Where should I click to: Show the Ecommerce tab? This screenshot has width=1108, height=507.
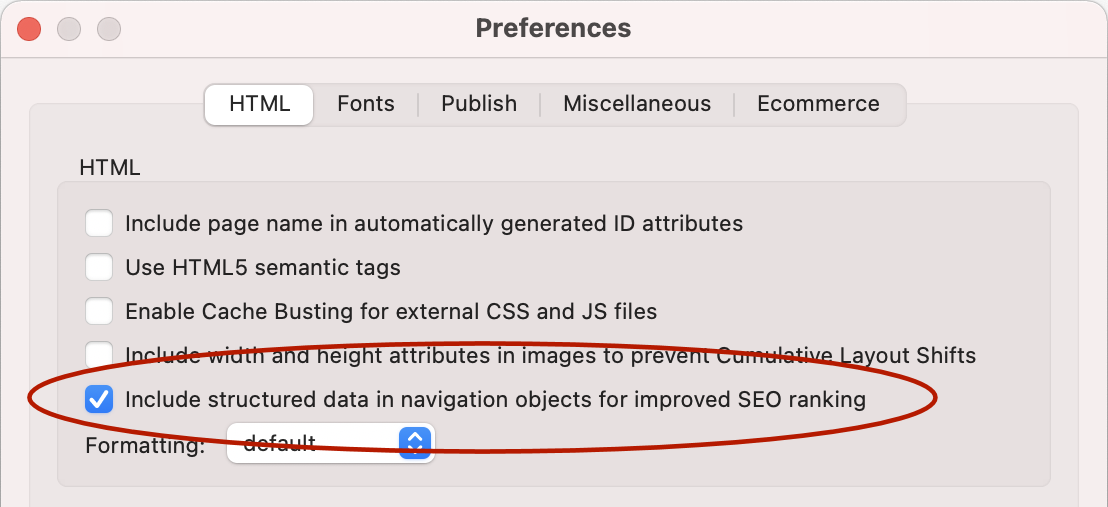818,104
